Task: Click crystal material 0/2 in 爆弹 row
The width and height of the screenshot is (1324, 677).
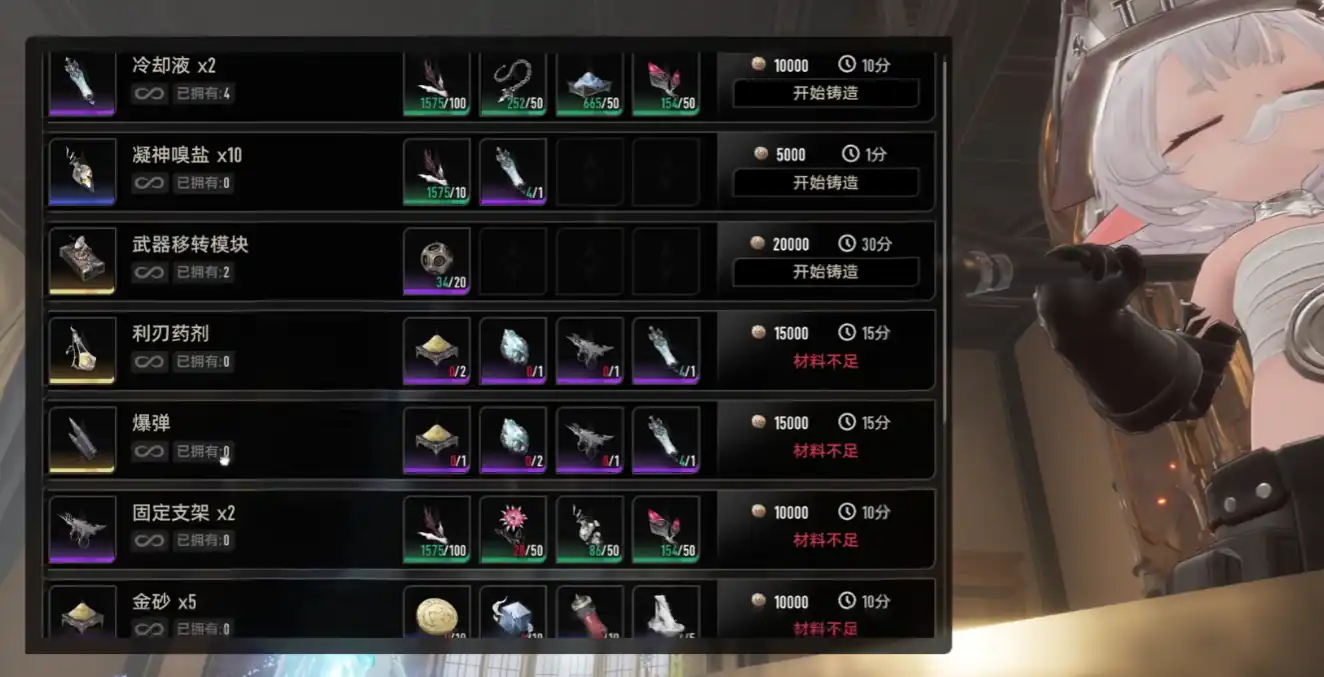Action: pyautogui.click(x=513, y=440)
